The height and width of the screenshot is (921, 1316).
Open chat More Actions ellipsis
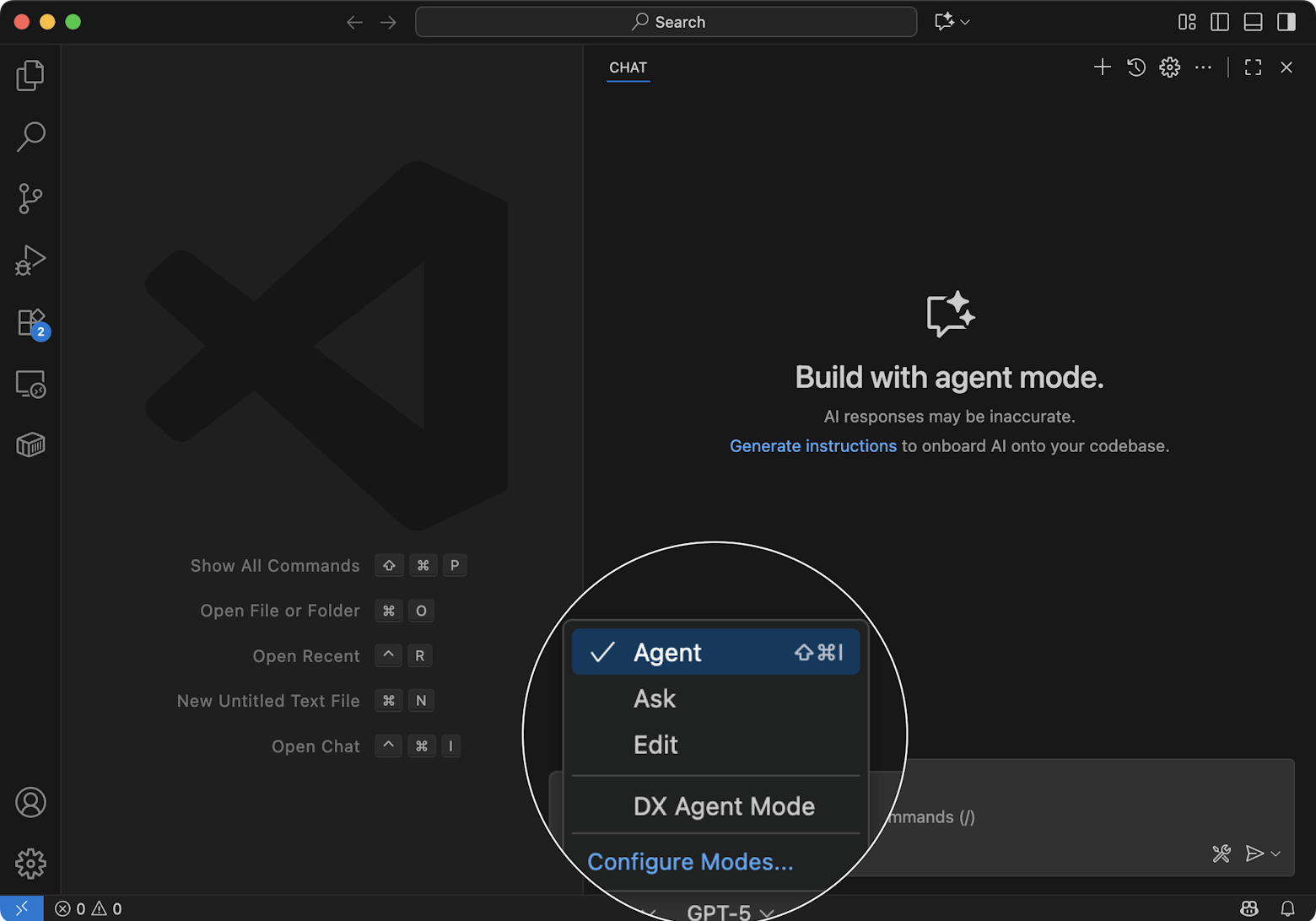click(1204, 67)
